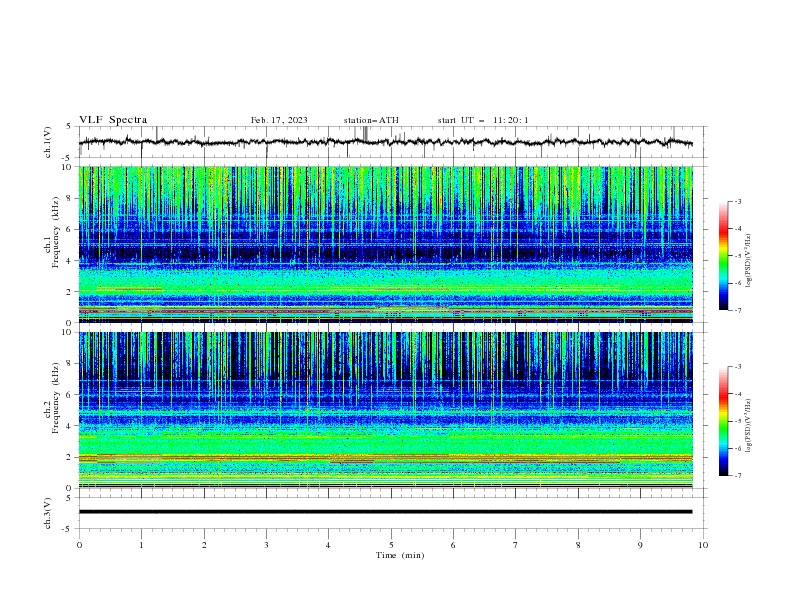This screenshot has height=612, width=792.
Task: Click the "Time (min)" axis label
Action: coord(400,555)
